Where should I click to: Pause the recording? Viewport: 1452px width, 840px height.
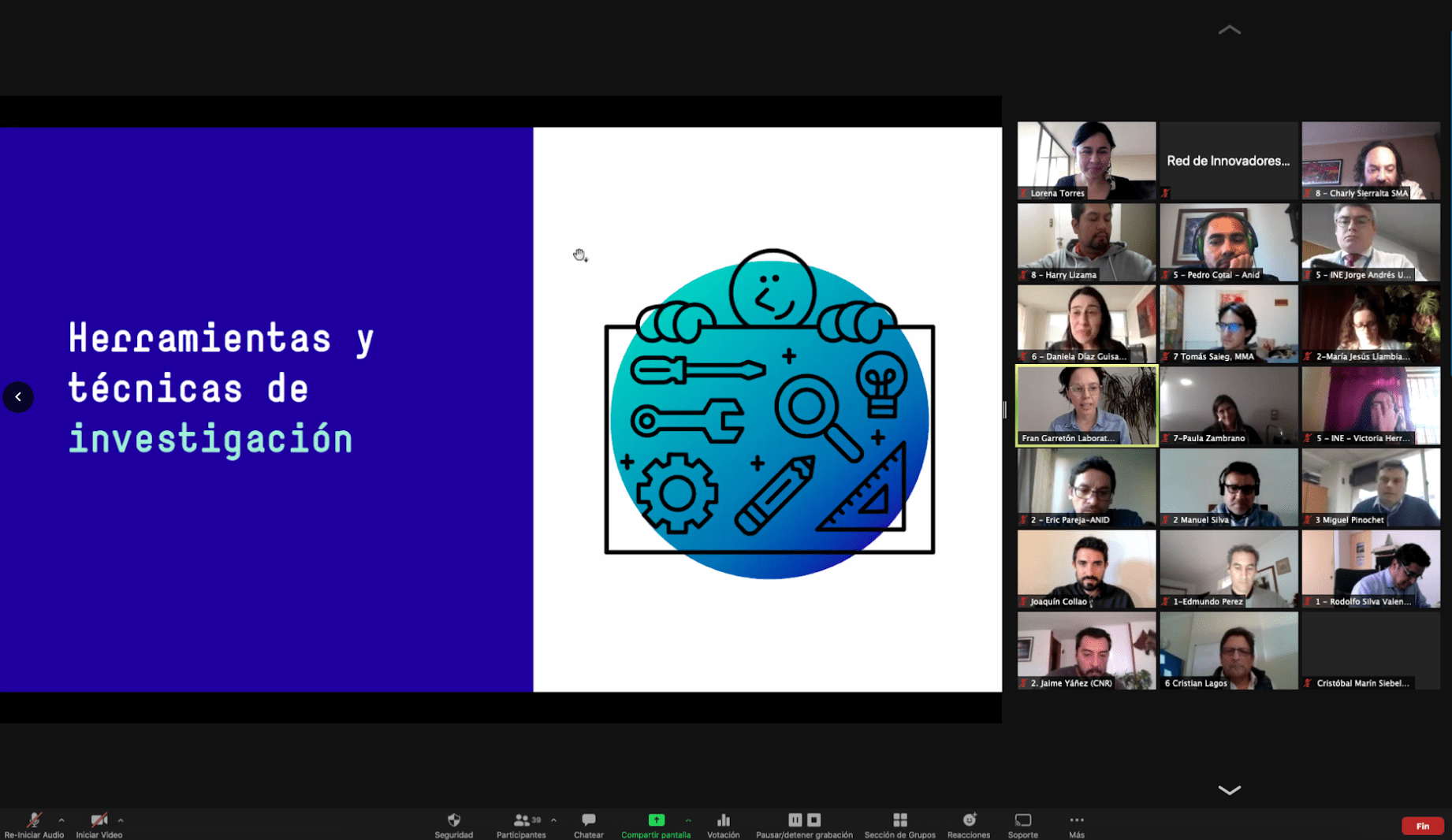(795, 820)
